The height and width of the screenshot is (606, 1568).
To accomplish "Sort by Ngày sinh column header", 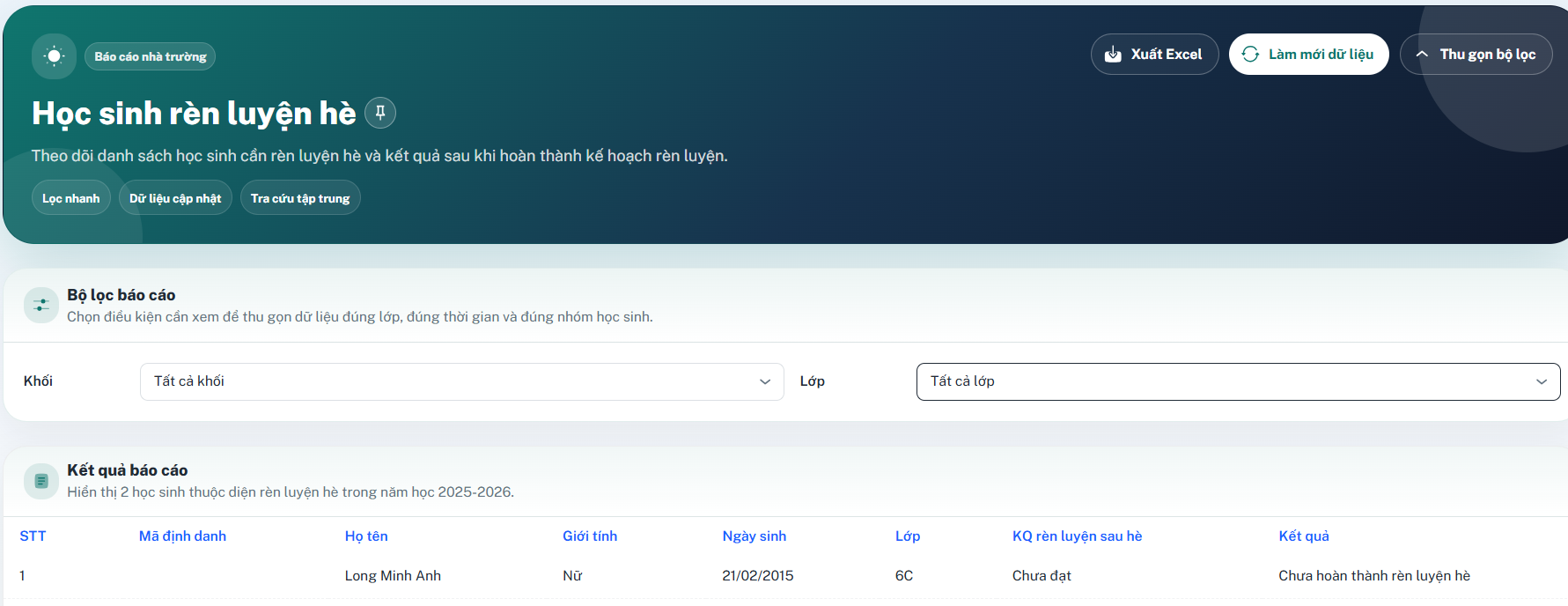I will (755, 536).
